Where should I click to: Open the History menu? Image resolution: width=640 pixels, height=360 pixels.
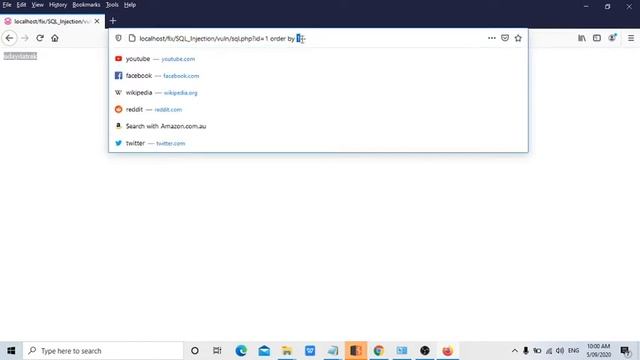(58, 5)
